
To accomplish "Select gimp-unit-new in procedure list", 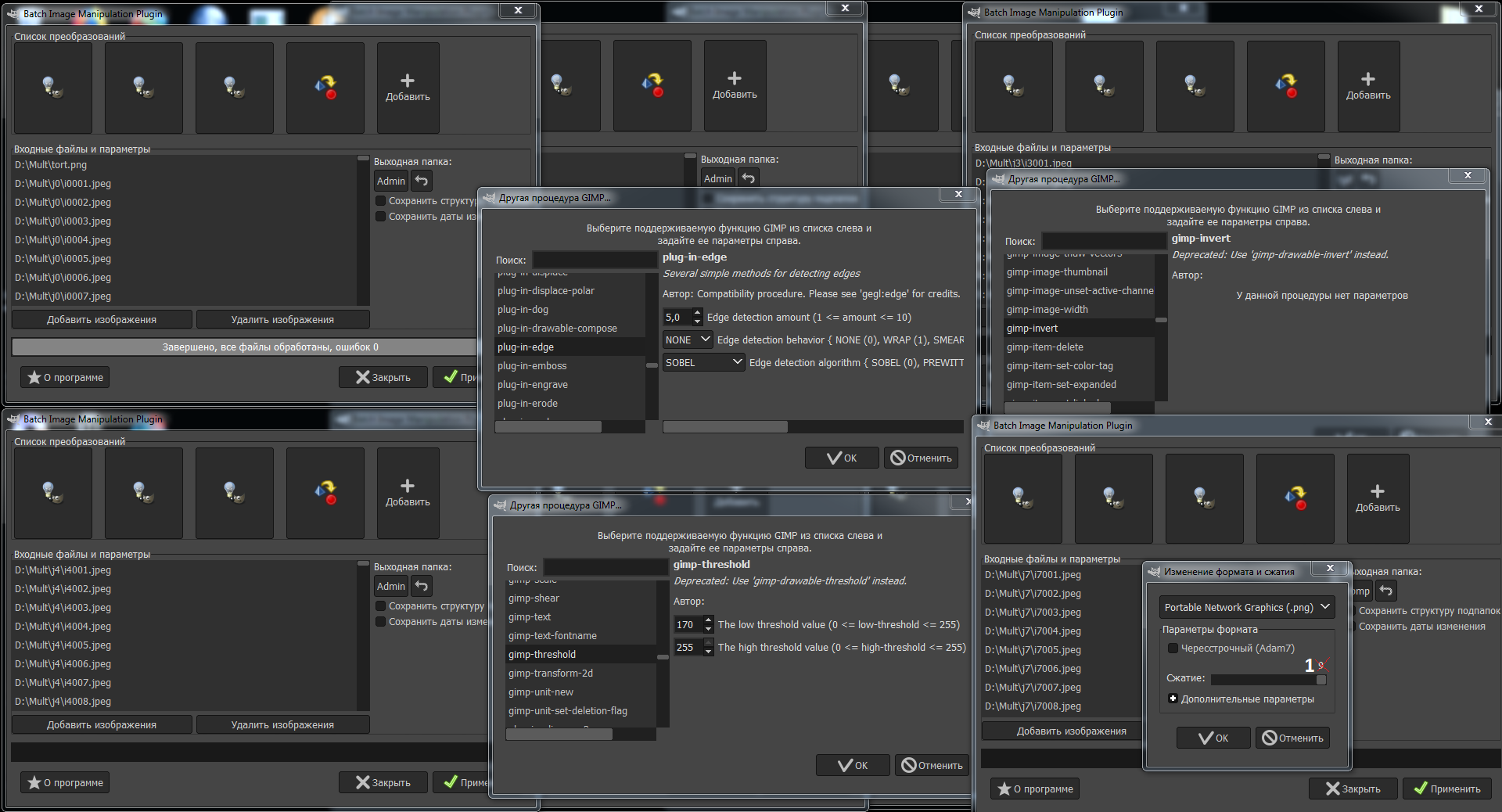I will point(581,692).
